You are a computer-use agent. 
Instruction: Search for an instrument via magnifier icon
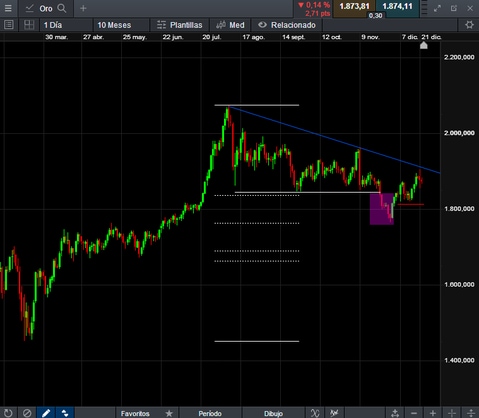62,8
